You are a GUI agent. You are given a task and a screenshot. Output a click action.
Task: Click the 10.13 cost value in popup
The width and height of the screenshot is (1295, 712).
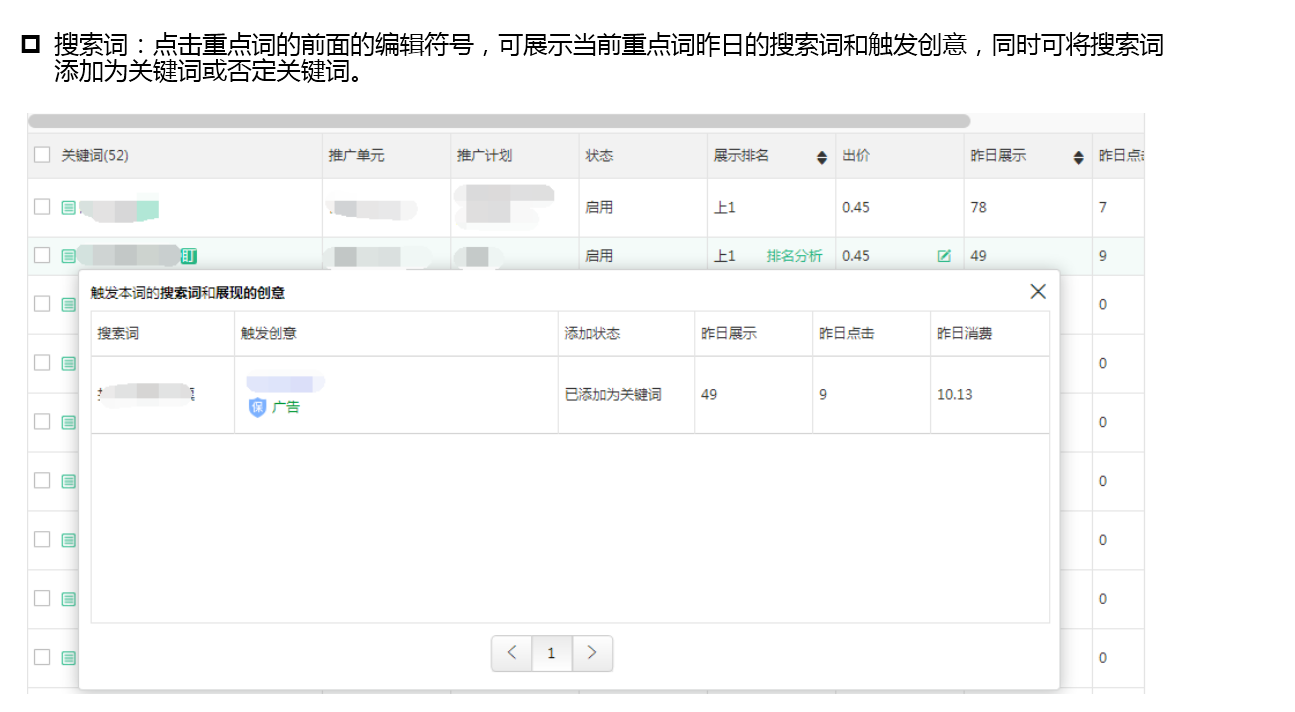pyautogui.click(x=955, y=395)
